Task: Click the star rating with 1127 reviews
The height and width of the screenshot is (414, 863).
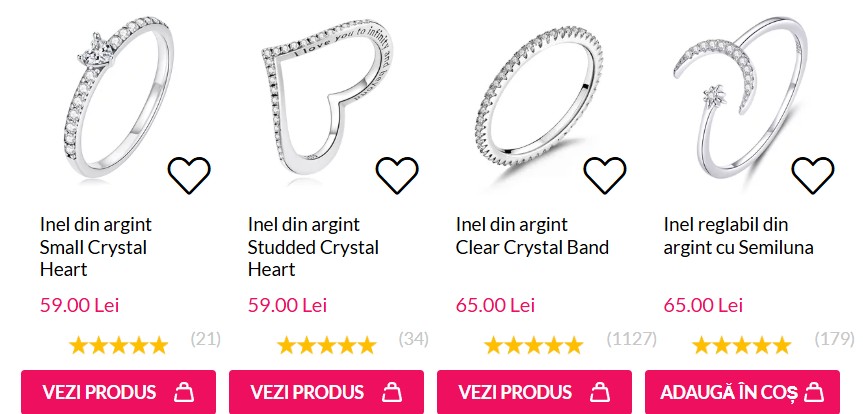Action: [x=533, y=346]
